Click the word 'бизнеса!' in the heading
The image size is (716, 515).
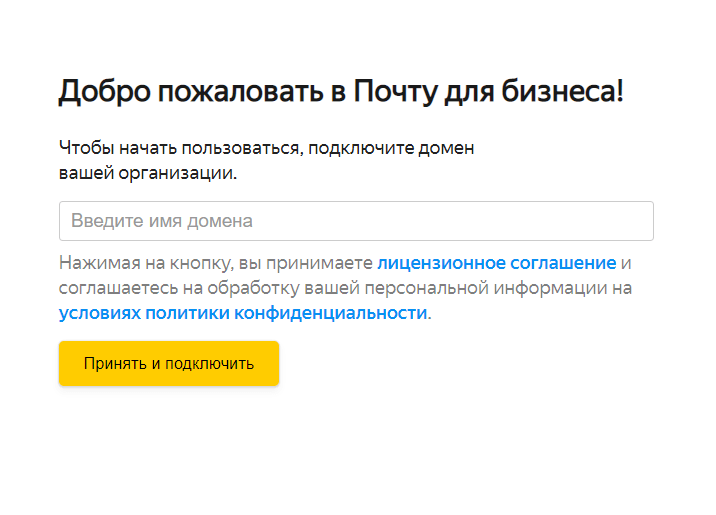(x=563, y=90)
